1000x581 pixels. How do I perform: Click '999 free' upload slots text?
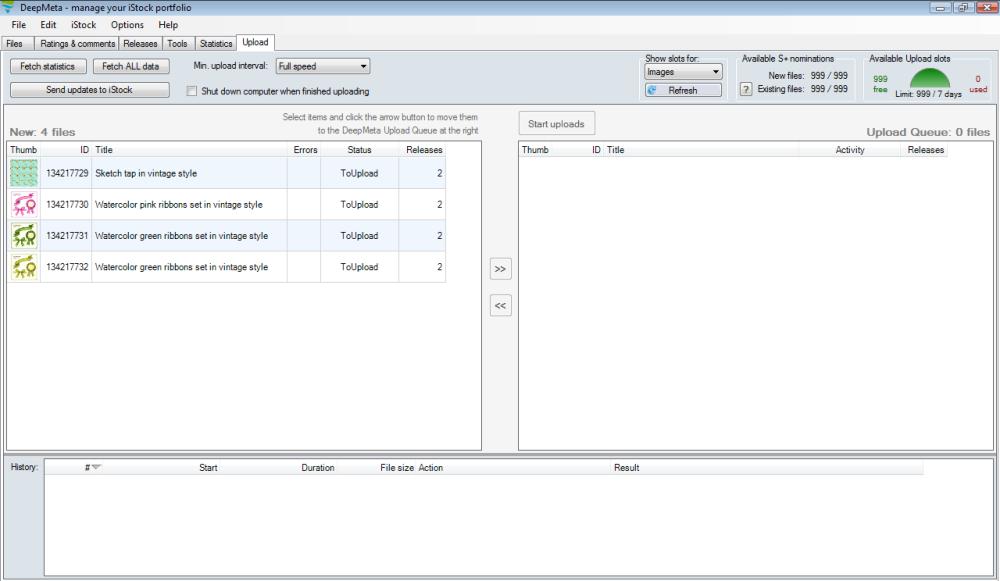point(880,84)
